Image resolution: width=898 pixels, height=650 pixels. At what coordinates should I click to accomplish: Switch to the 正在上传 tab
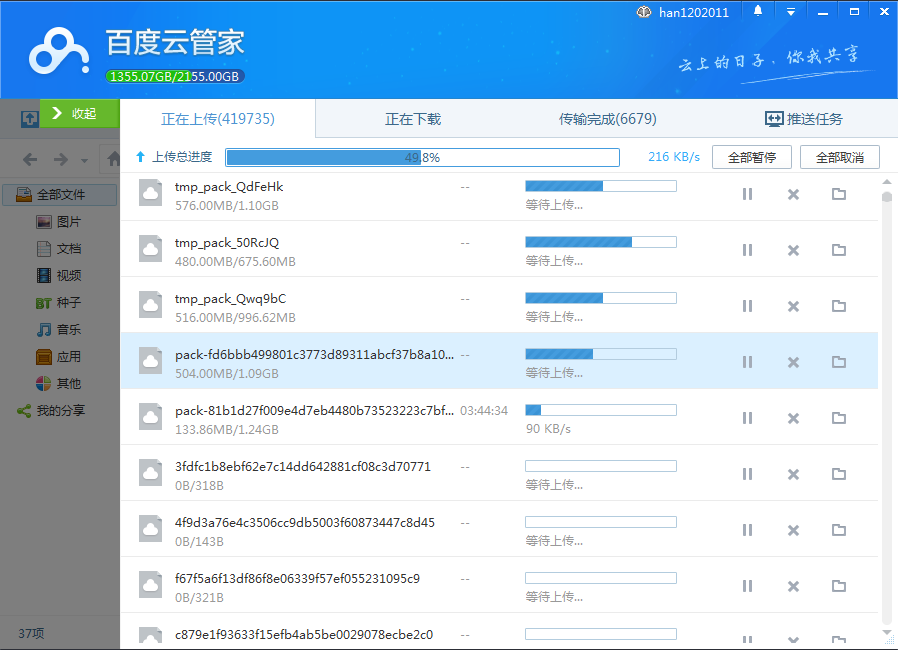click(218, 119)
